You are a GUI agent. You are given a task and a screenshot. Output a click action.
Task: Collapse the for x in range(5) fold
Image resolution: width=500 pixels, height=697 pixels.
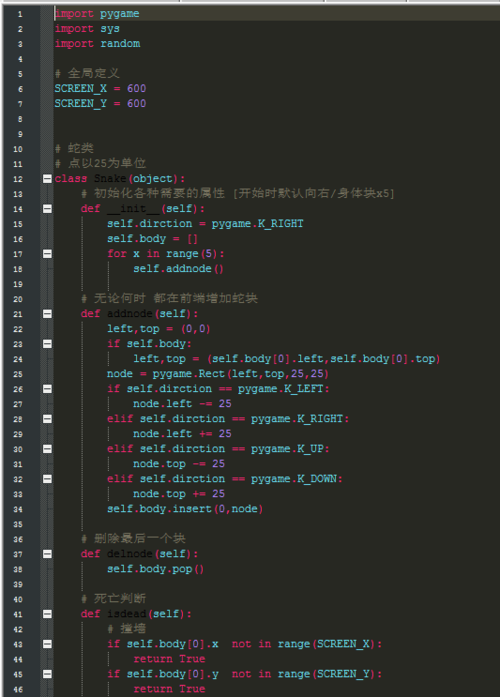(47, 254)
